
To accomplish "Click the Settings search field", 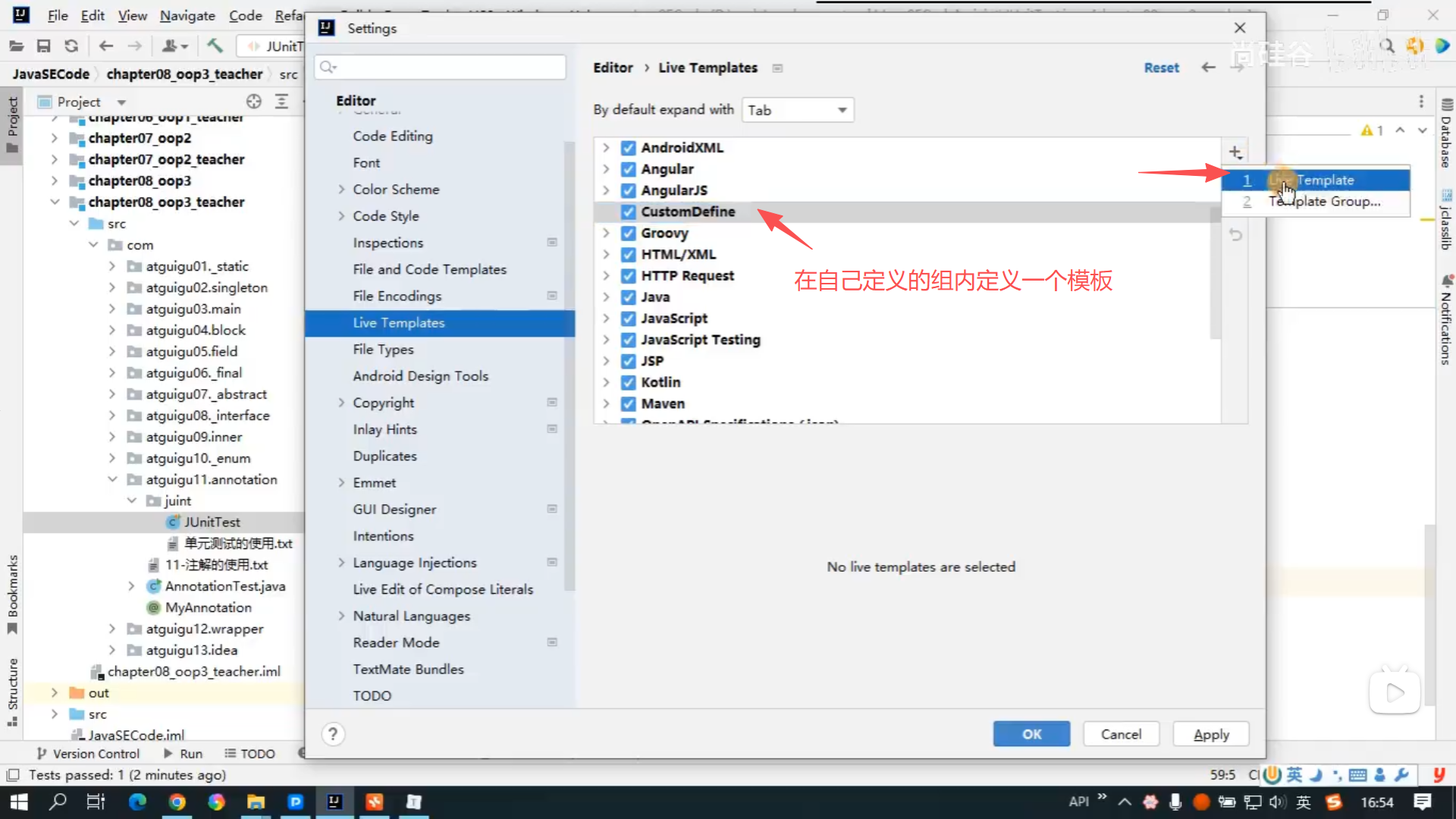I will tap(440, 67).
